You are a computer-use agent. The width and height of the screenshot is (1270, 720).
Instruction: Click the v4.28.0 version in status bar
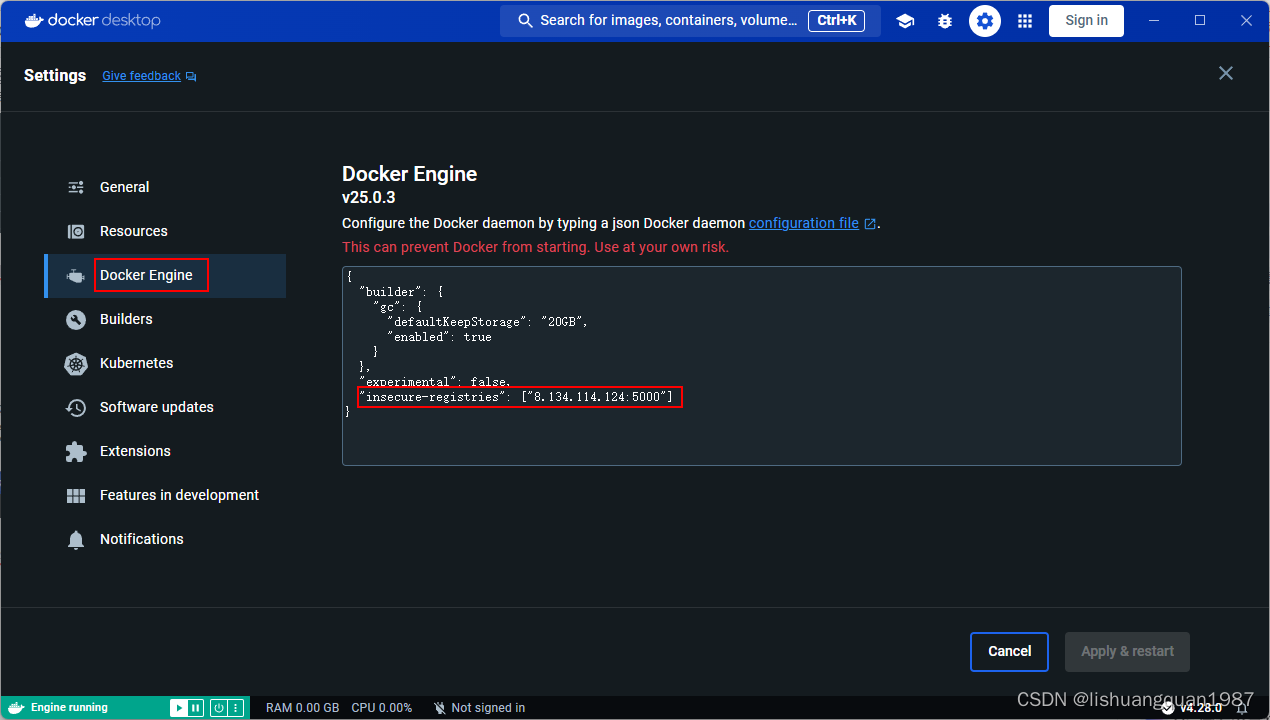[1200, 708]
